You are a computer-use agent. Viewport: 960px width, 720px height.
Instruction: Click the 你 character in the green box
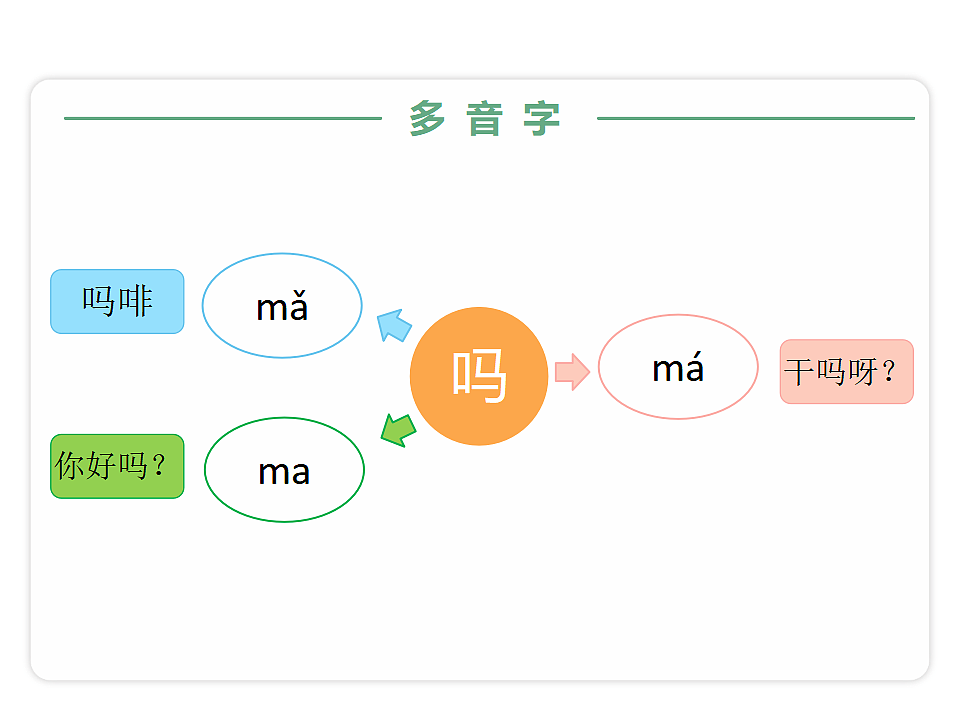point(69,466)
